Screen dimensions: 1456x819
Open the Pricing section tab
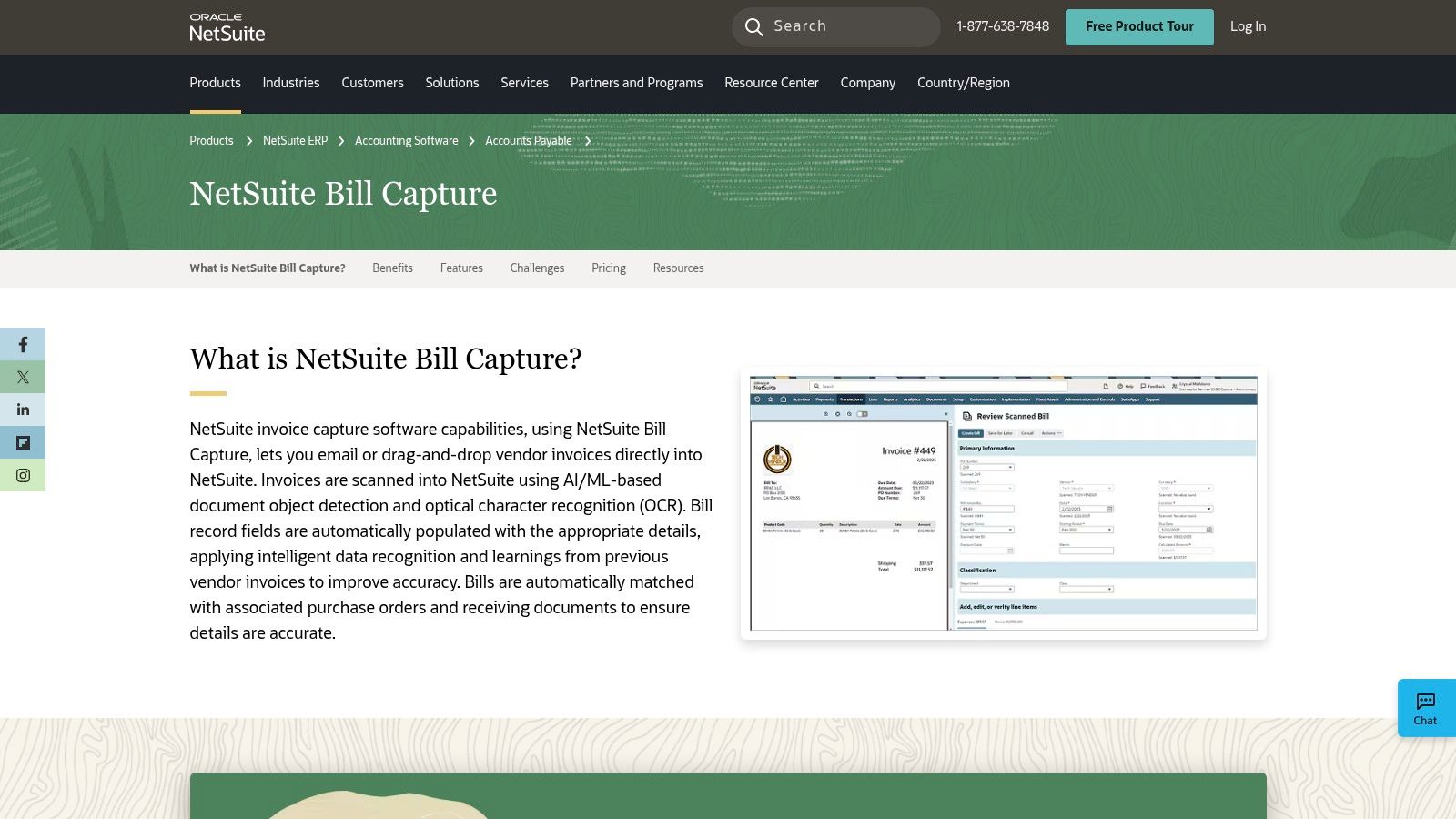[x=608, y=268]
